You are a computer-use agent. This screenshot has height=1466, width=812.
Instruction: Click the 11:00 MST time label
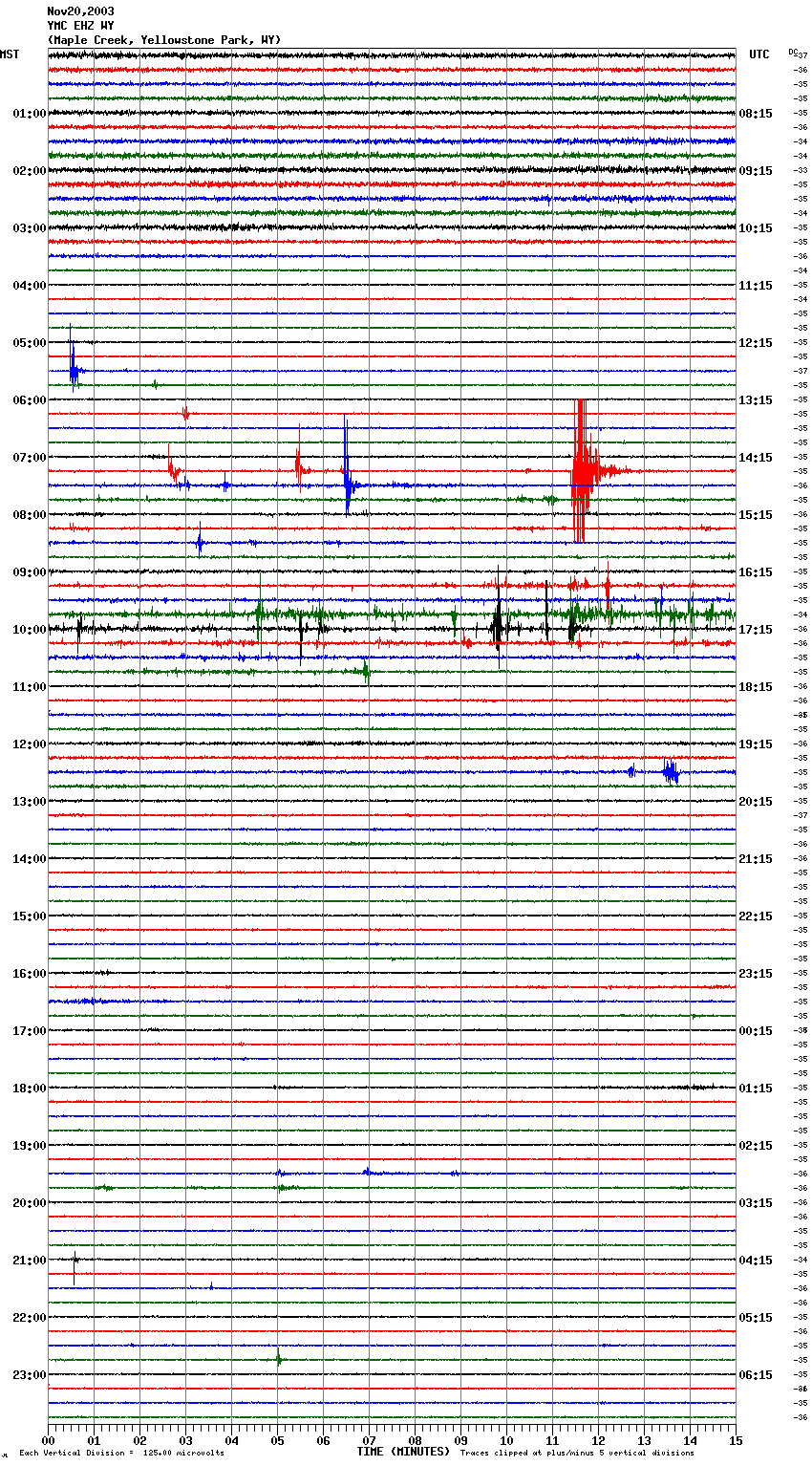point(29,687)
